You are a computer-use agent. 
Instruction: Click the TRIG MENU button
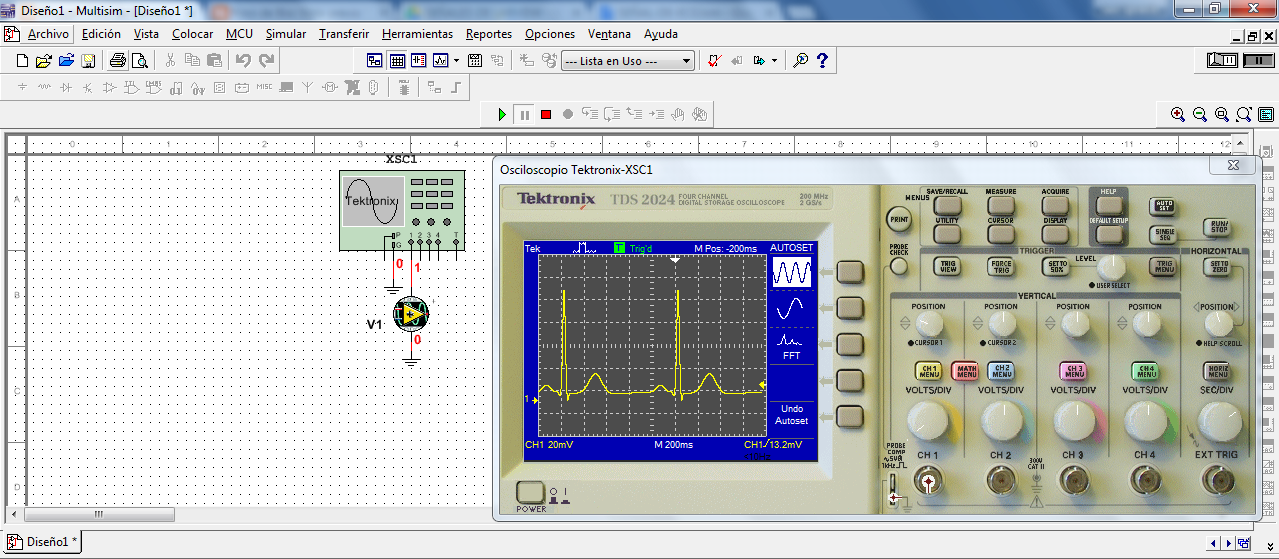1164,267
